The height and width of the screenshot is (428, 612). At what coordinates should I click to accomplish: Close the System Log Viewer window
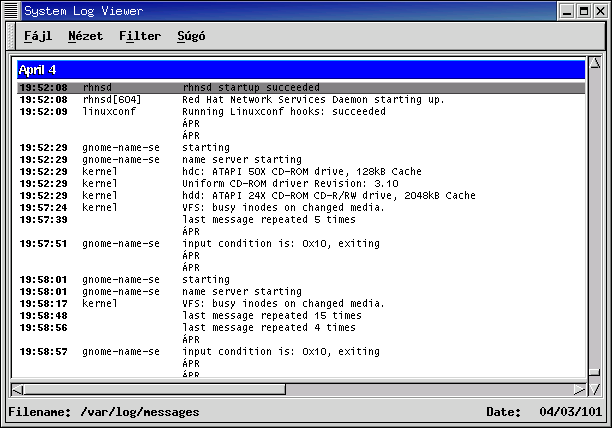point(600,11)
